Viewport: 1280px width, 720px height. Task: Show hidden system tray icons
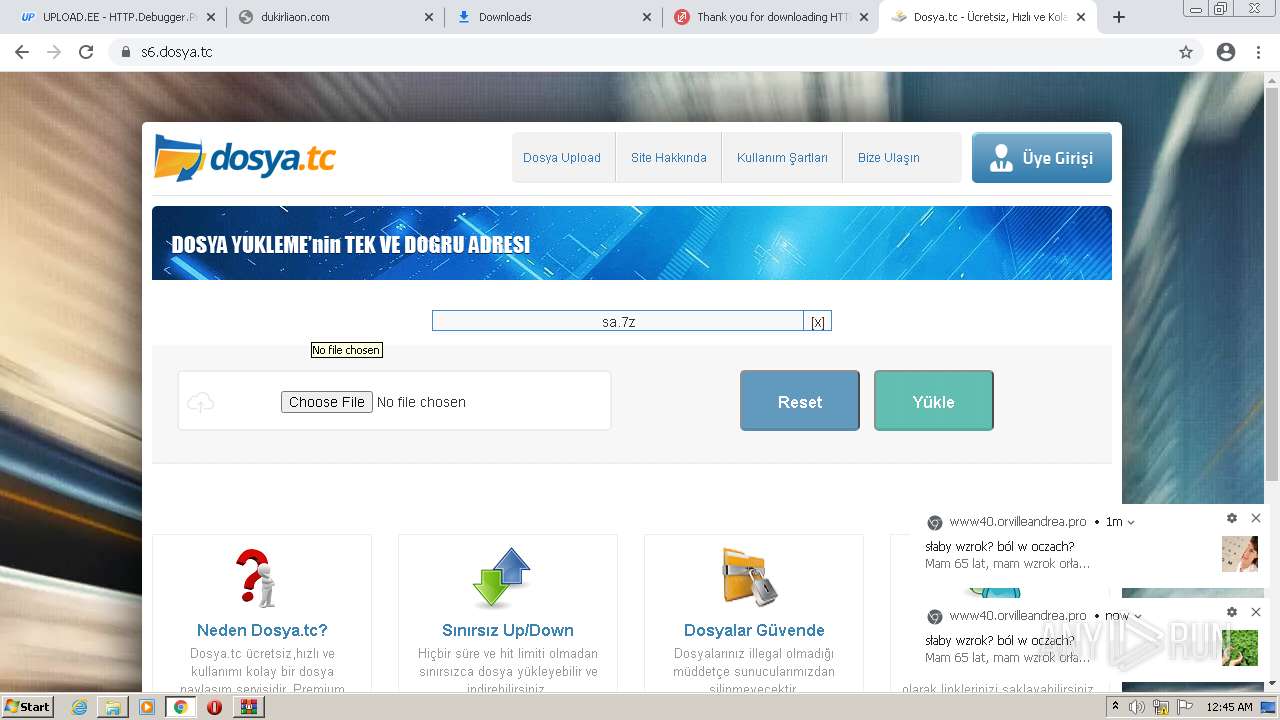1115,707
